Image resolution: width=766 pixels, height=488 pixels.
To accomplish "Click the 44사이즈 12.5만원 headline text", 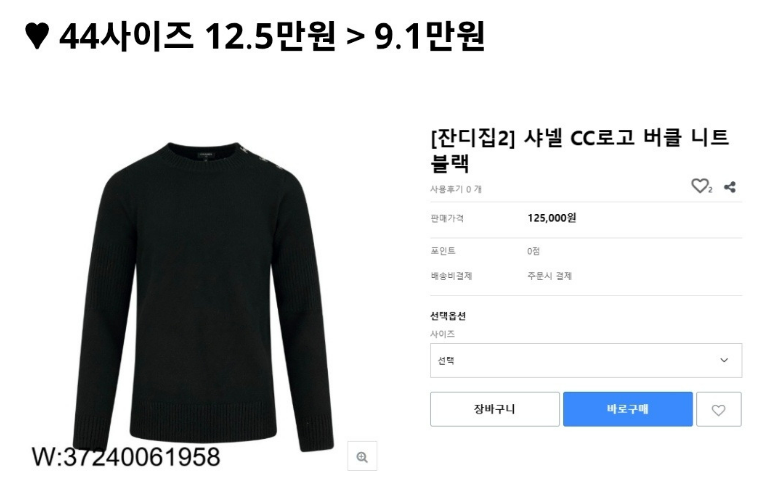I will coord(197,36).
